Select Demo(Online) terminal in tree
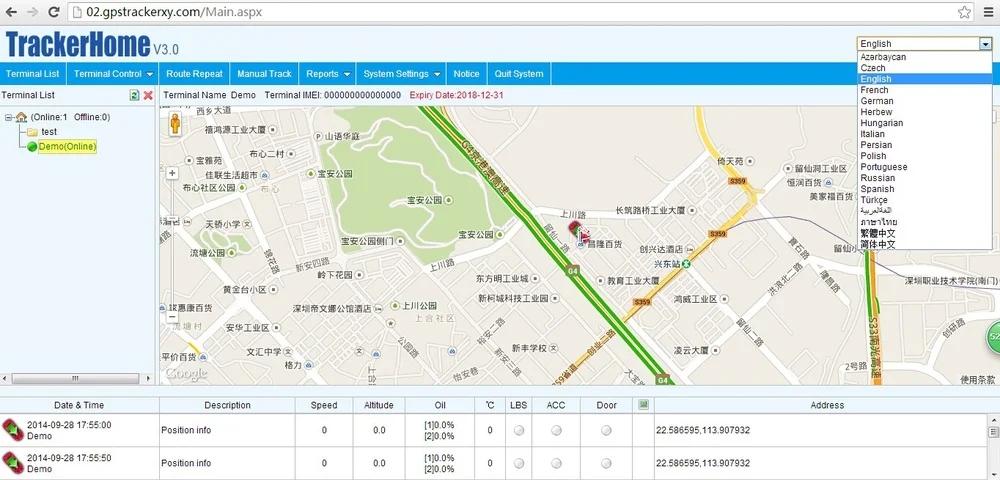This screenshot has height=480, width=1000. [68, 147]
